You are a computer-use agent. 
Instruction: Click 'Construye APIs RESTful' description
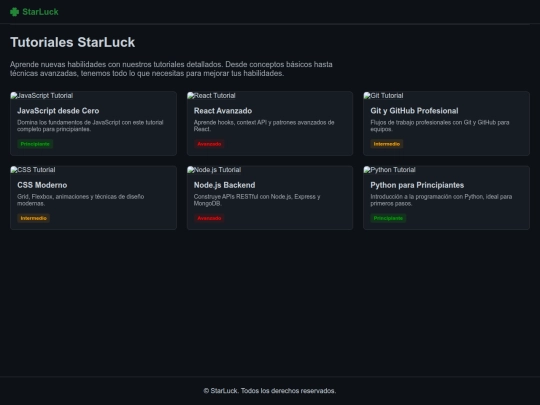[x=257, y=200]
